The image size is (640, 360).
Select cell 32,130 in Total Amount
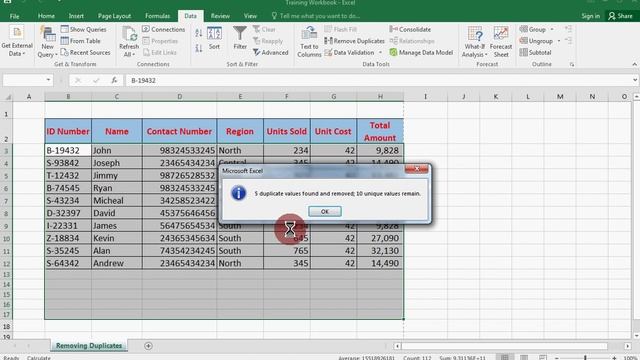(x=380, y=251)
